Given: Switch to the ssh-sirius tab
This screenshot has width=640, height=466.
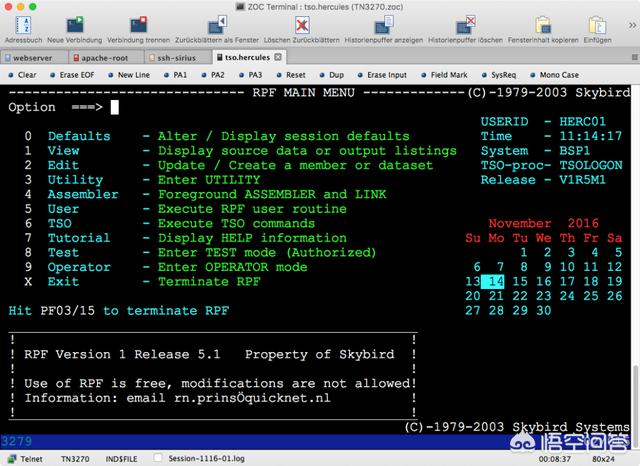Looking at the screenshot, I should (x=176, y=58).
